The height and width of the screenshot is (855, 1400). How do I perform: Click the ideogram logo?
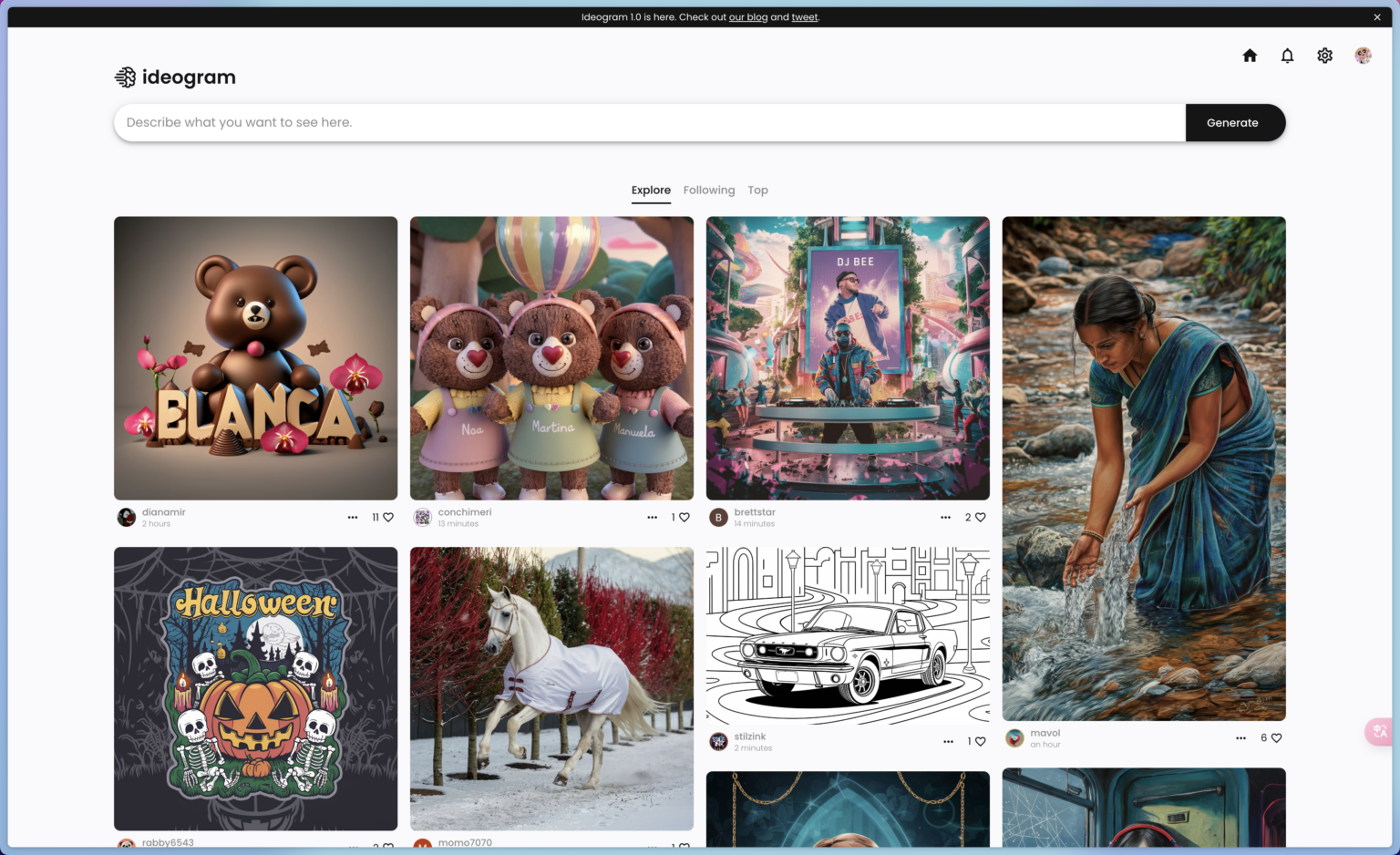pos(175,77)
